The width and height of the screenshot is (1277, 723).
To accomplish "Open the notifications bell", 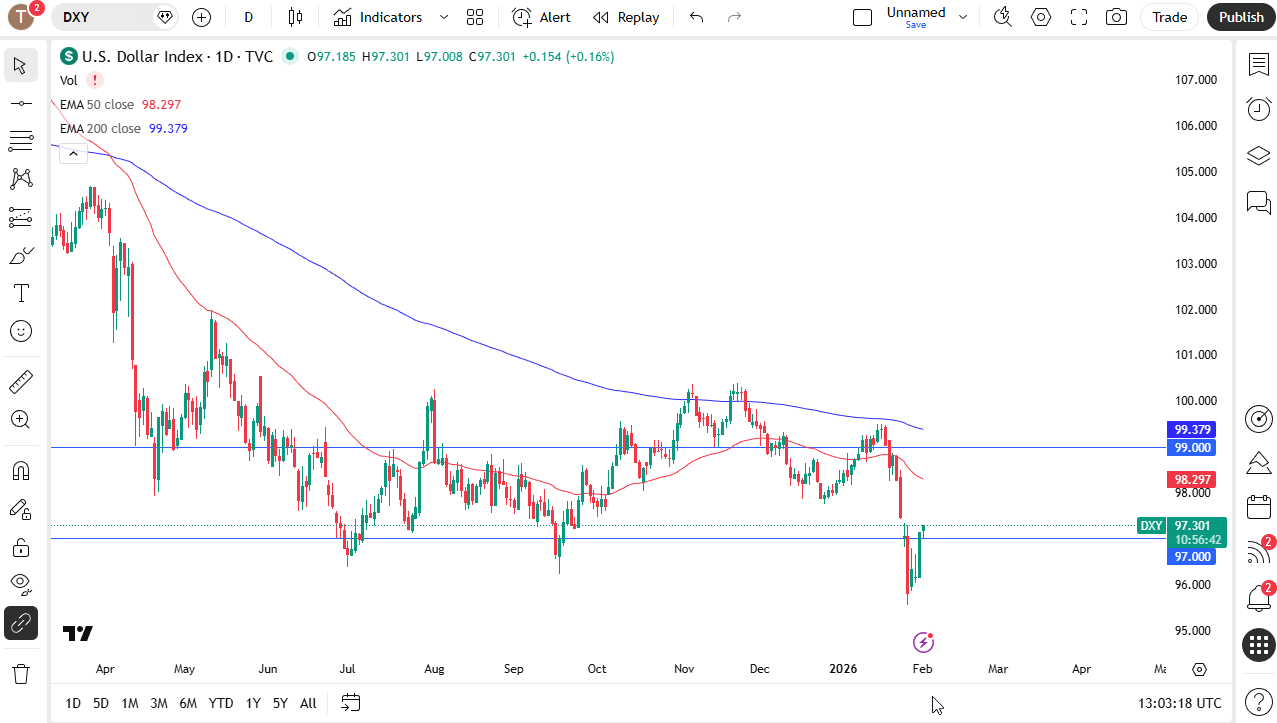I will 1258,598.
